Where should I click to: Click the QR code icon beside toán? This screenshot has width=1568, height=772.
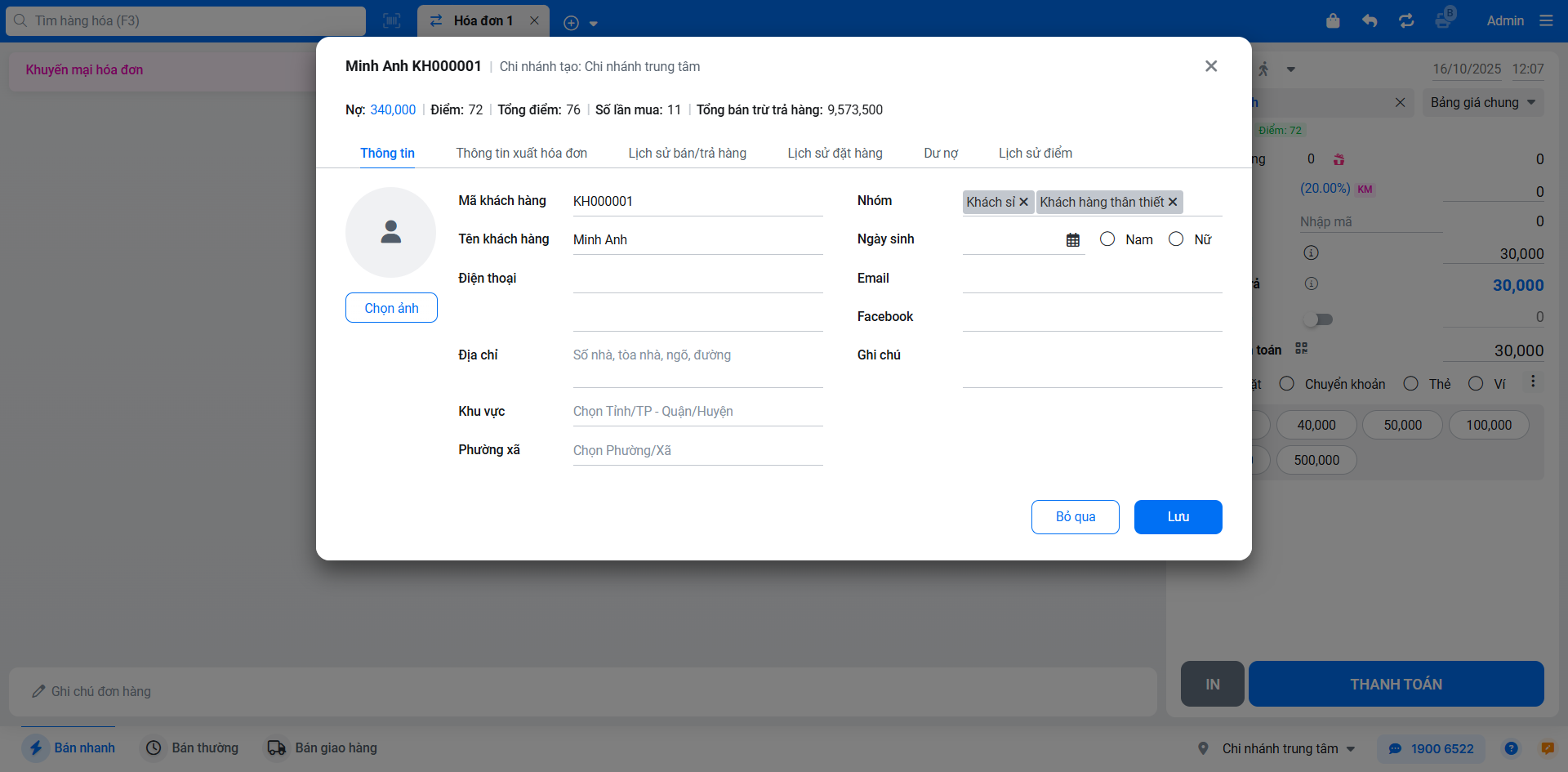[x=1302, y=349]
